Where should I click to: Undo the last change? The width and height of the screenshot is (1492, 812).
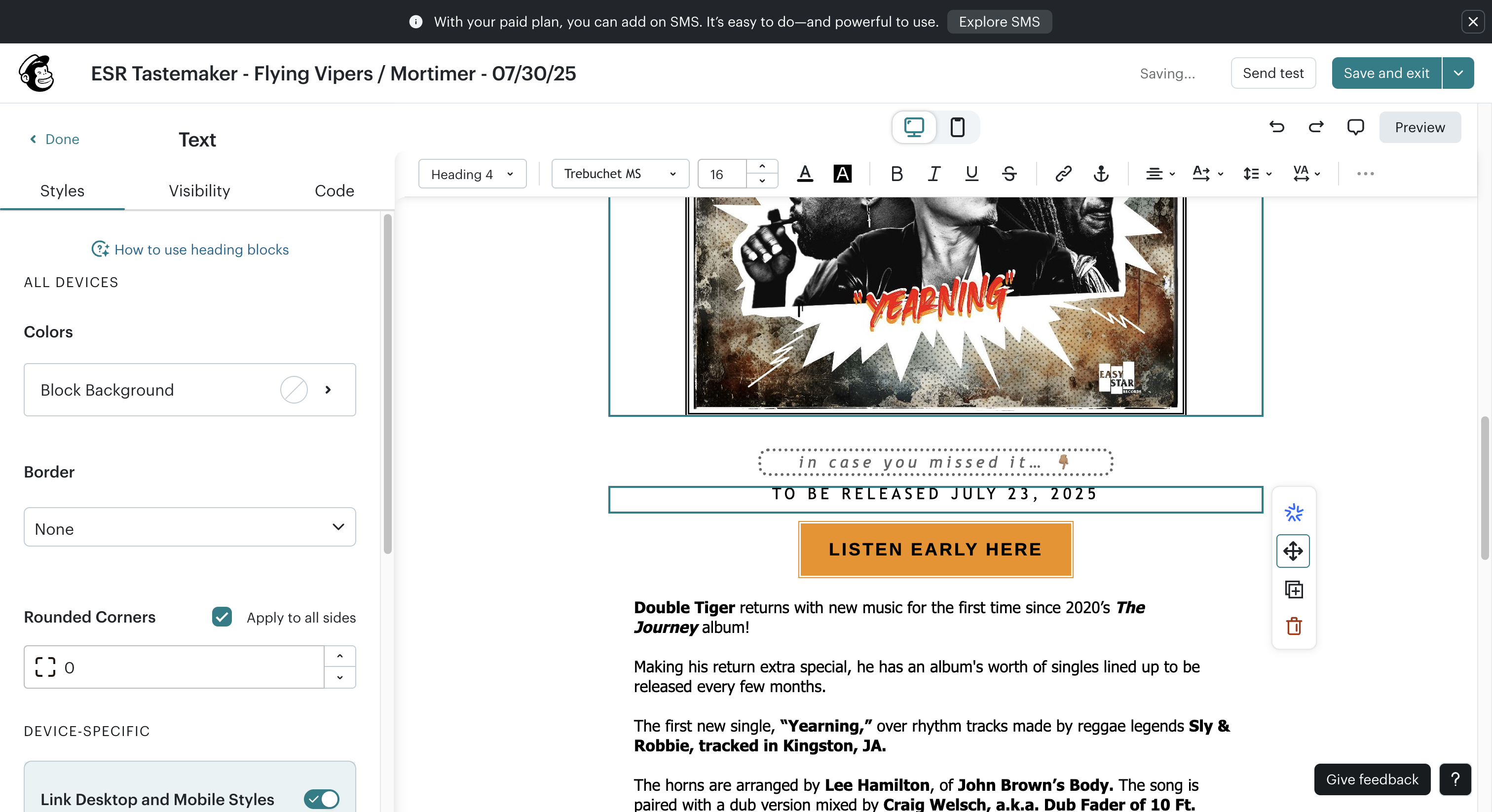coord(1276,127)
